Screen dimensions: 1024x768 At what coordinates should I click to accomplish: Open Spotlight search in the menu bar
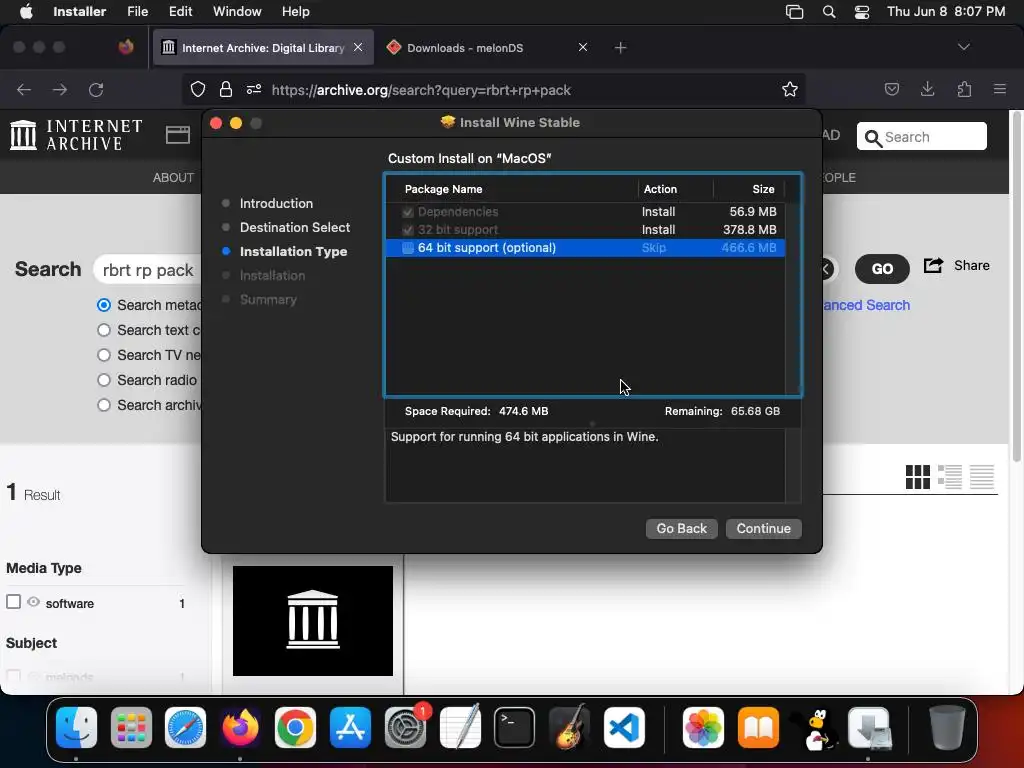tap(829, 12)
